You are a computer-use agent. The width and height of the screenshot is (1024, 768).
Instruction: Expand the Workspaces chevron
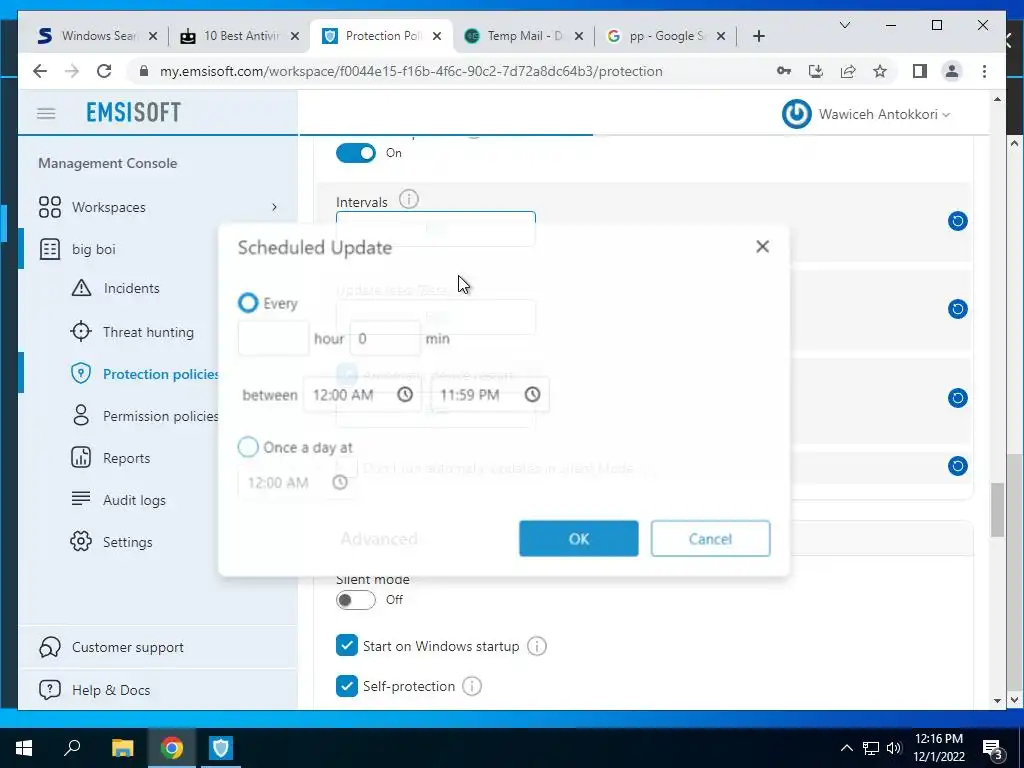(274, 207)
